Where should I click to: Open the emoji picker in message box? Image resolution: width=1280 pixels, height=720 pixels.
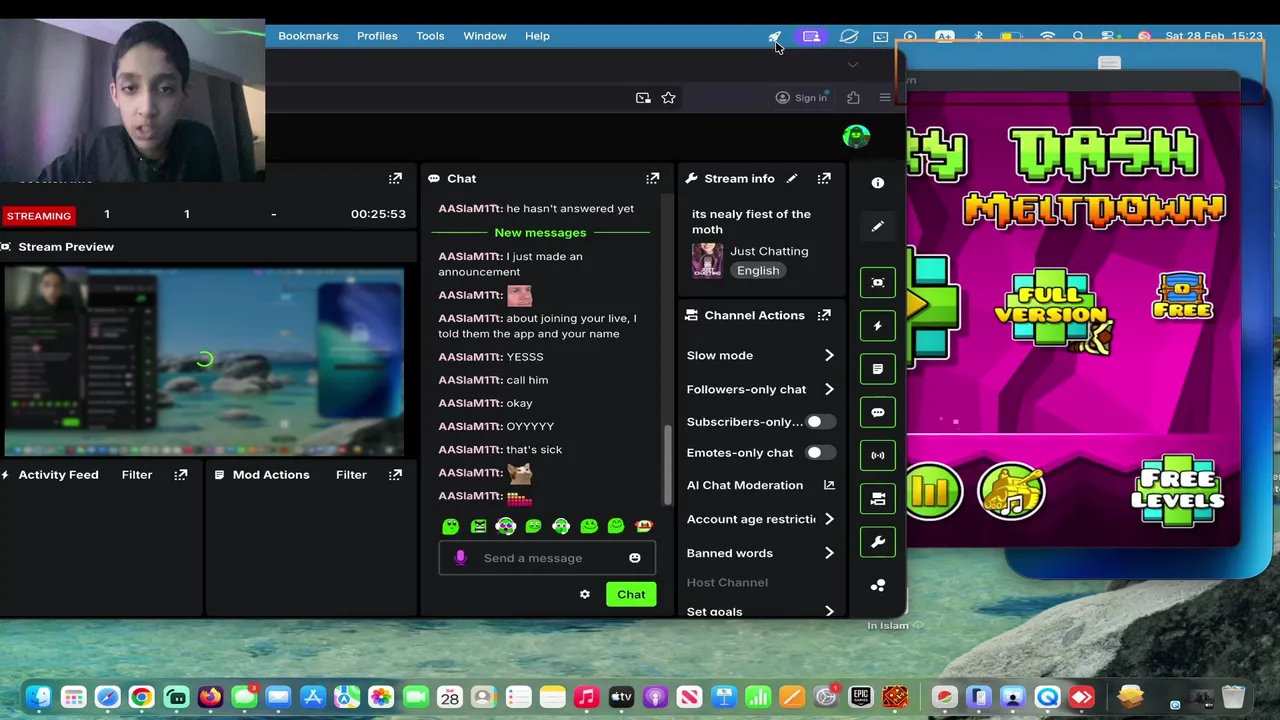tap(634, 558)
